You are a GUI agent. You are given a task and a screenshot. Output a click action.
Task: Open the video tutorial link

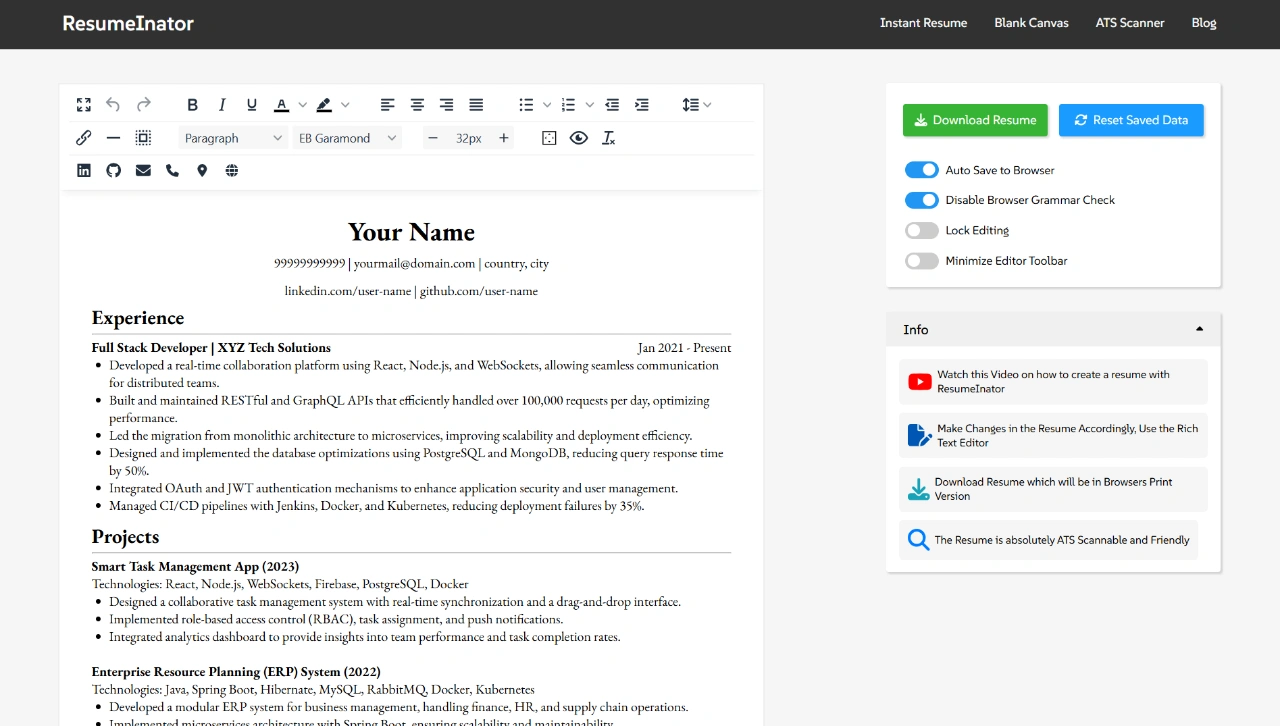tap(1053, 382)
